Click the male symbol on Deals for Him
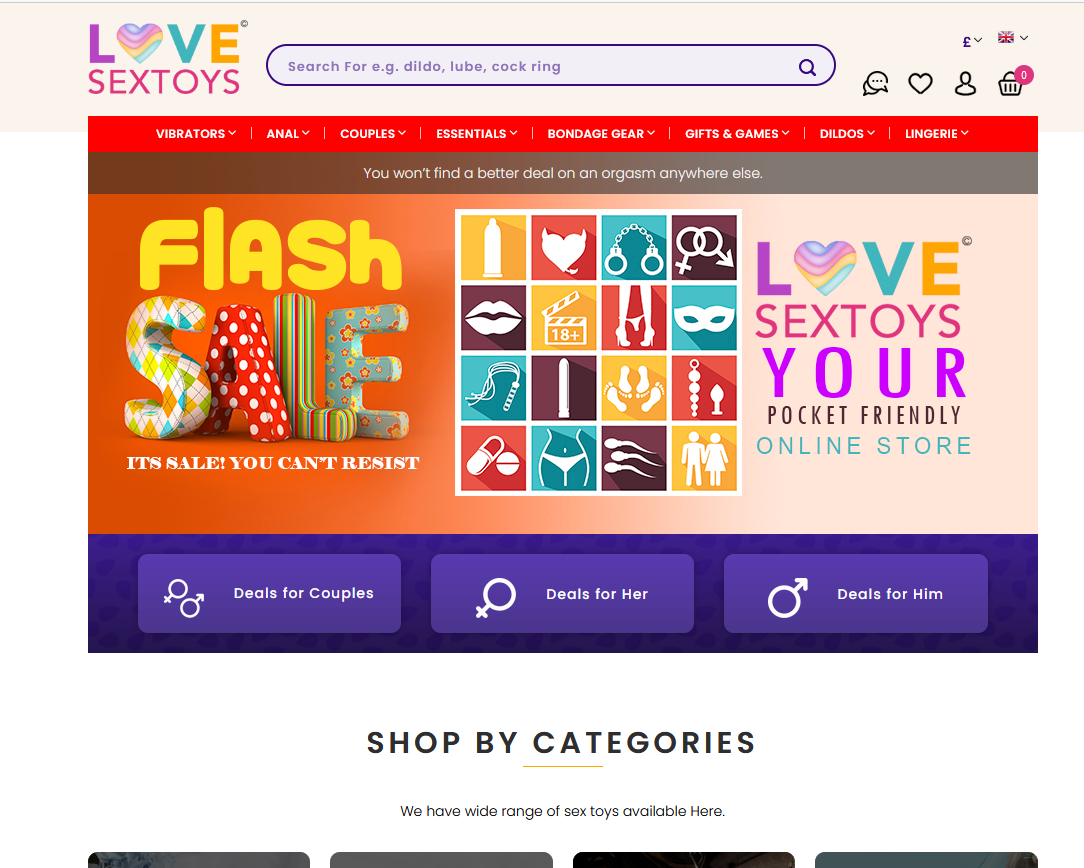The width and height of the screenshot is (1084, 868). [x=787, y=597]
